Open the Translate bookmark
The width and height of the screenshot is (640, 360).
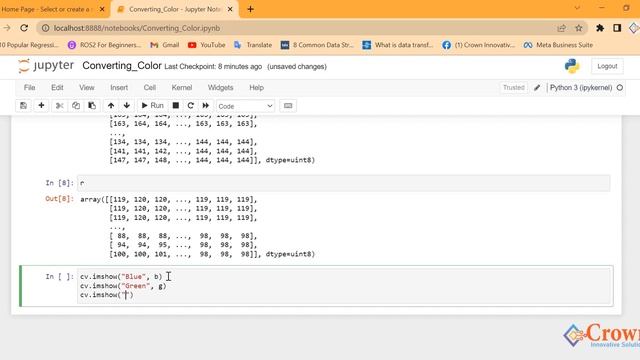point(253,45)
